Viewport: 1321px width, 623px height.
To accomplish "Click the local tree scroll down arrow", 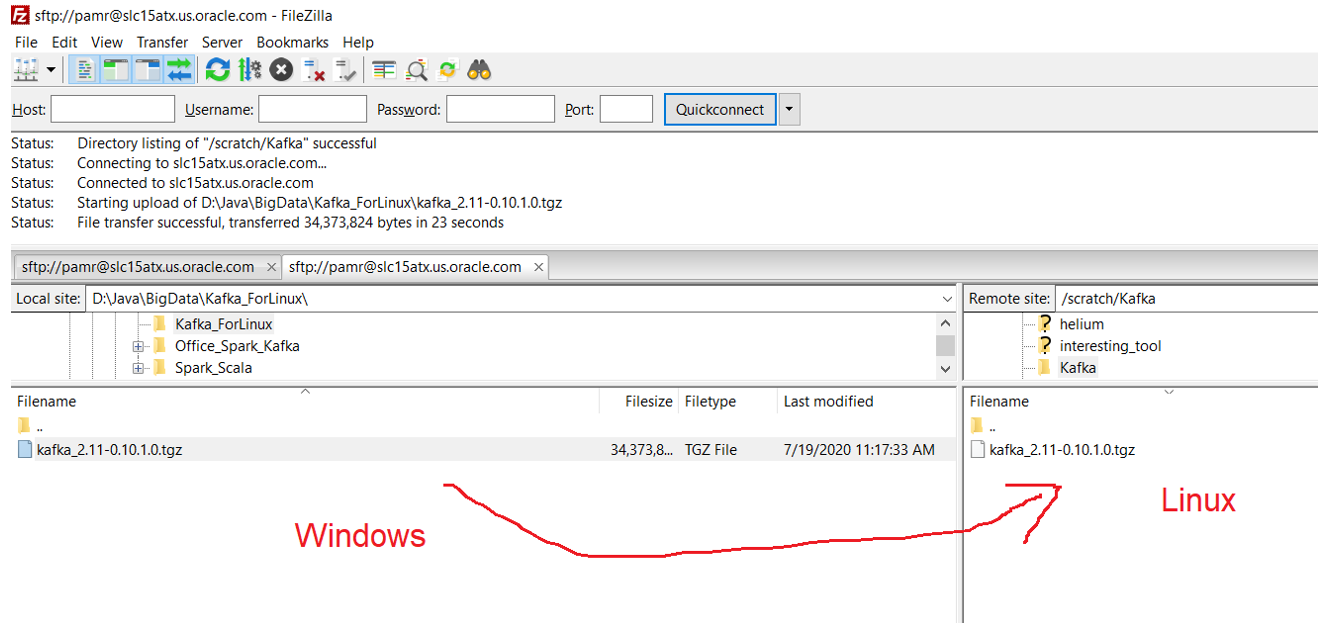I will [946, 369].
